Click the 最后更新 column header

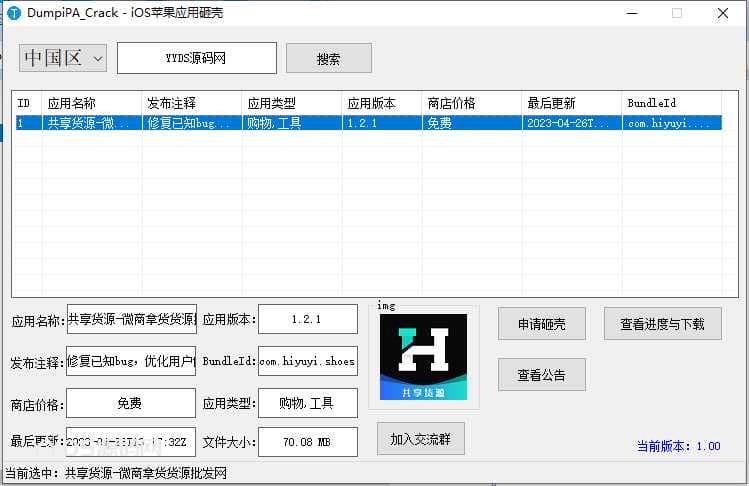tap(572, 103)
